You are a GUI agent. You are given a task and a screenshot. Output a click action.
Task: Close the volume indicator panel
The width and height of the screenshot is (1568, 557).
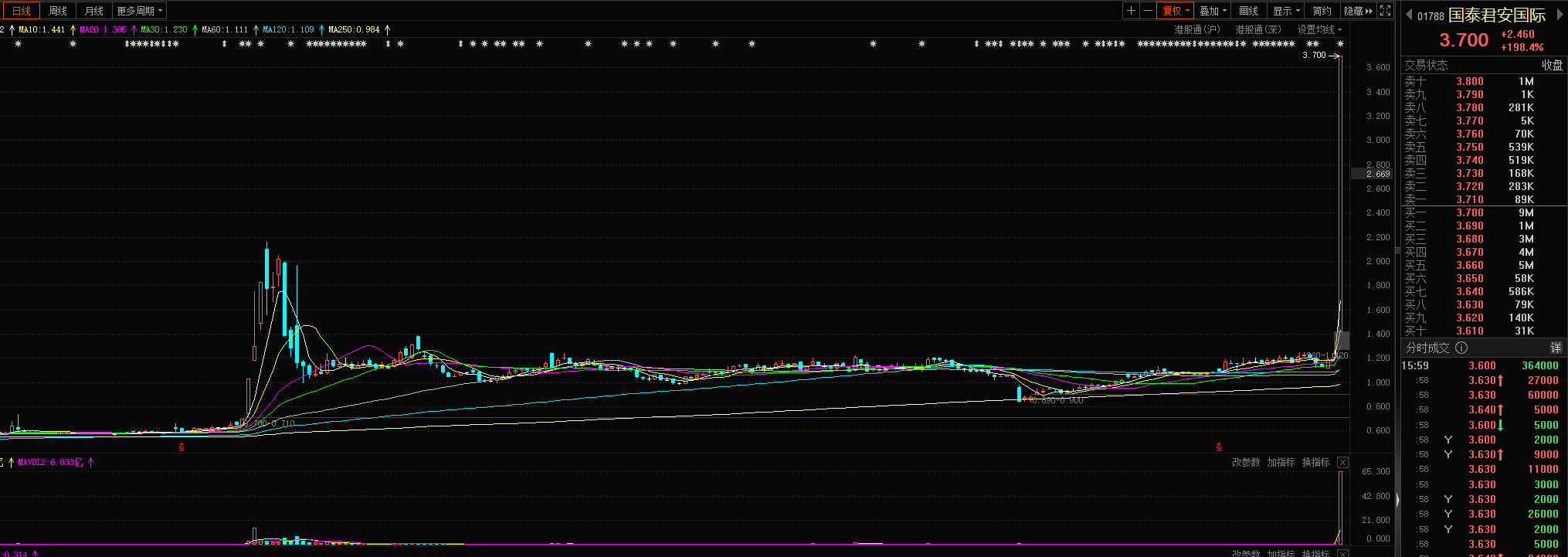(x=1342, y=462)
